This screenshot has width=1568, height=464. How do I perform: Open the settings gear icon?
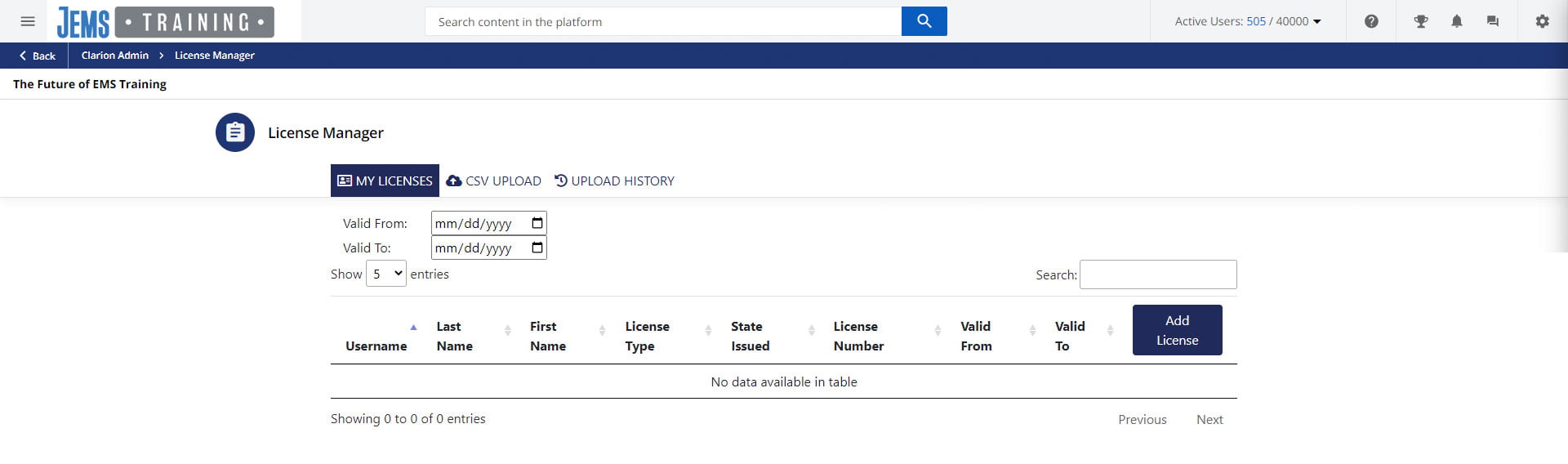click(x=1542, y=21)
